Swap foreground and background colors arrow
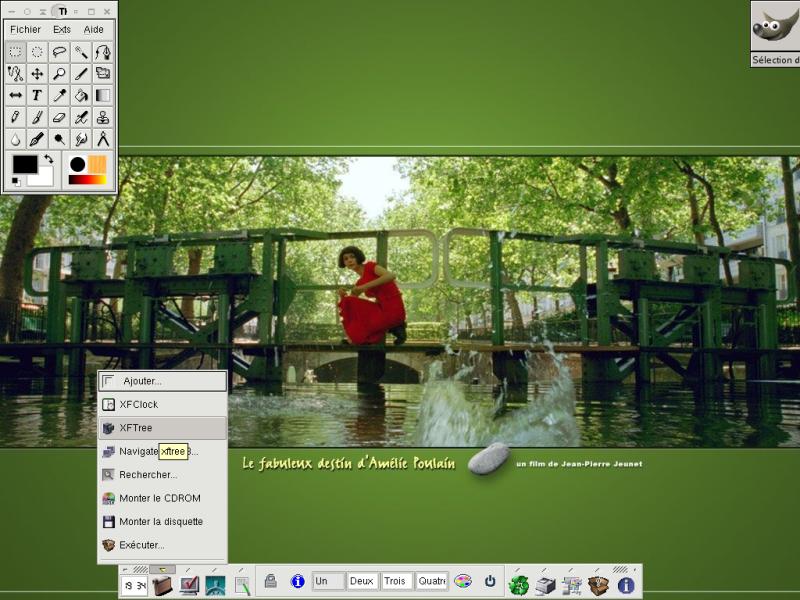 48,159
